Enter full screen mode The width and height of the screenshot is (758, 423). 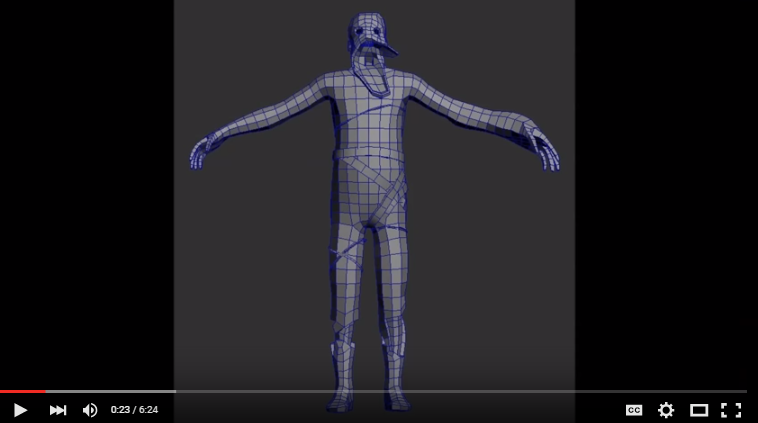(x=731, y=410)
